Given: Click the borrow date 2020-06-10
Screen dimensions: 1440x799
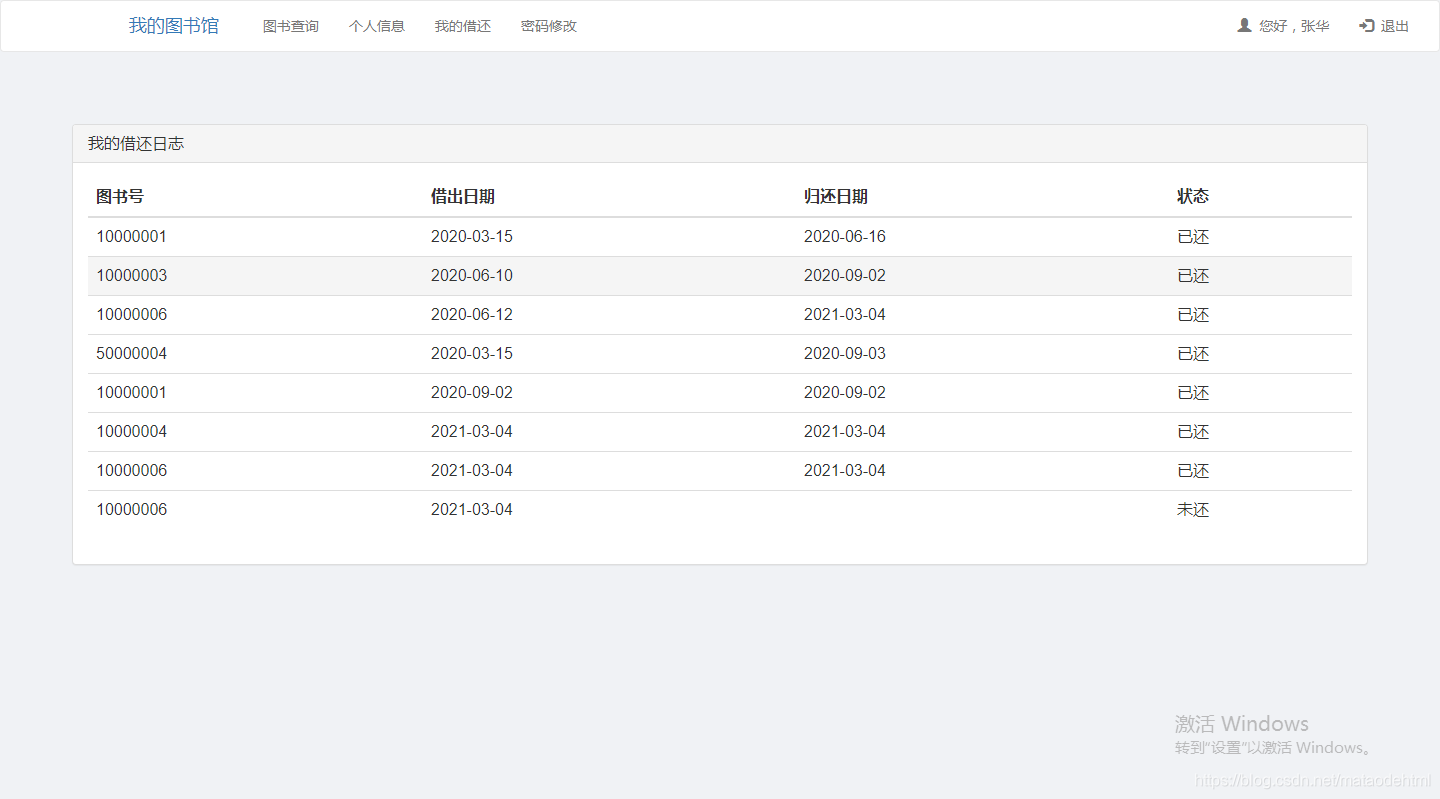Looking at the screenshot, I should [472, 276].
